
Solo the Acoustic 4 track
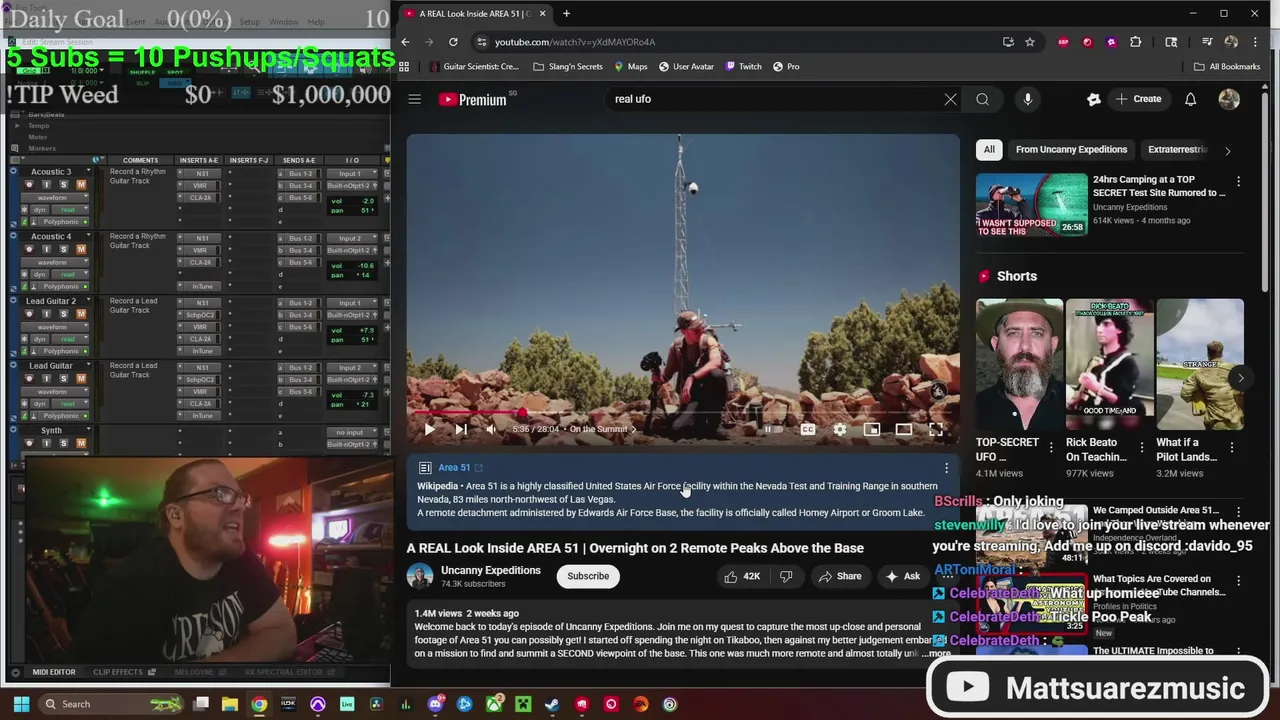coord(64,249)
